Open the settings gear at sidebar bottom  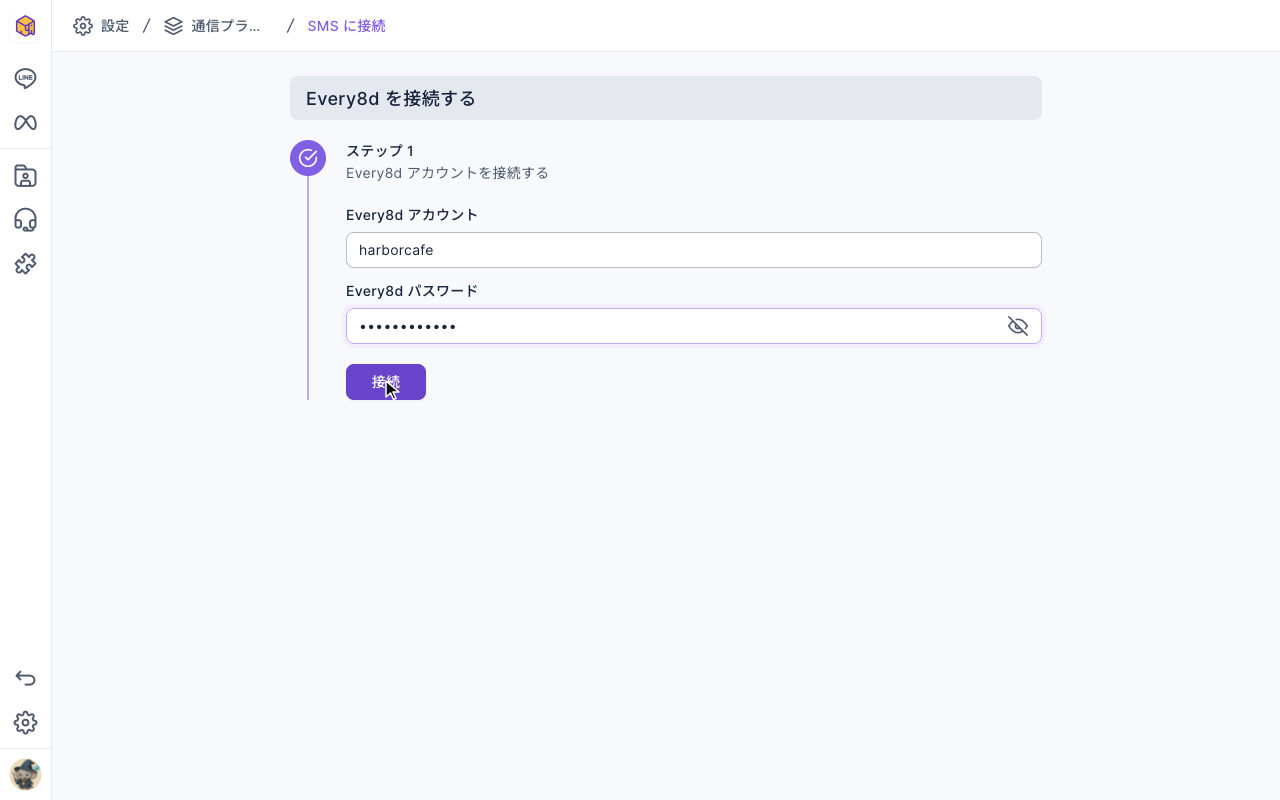pos(26,722)
